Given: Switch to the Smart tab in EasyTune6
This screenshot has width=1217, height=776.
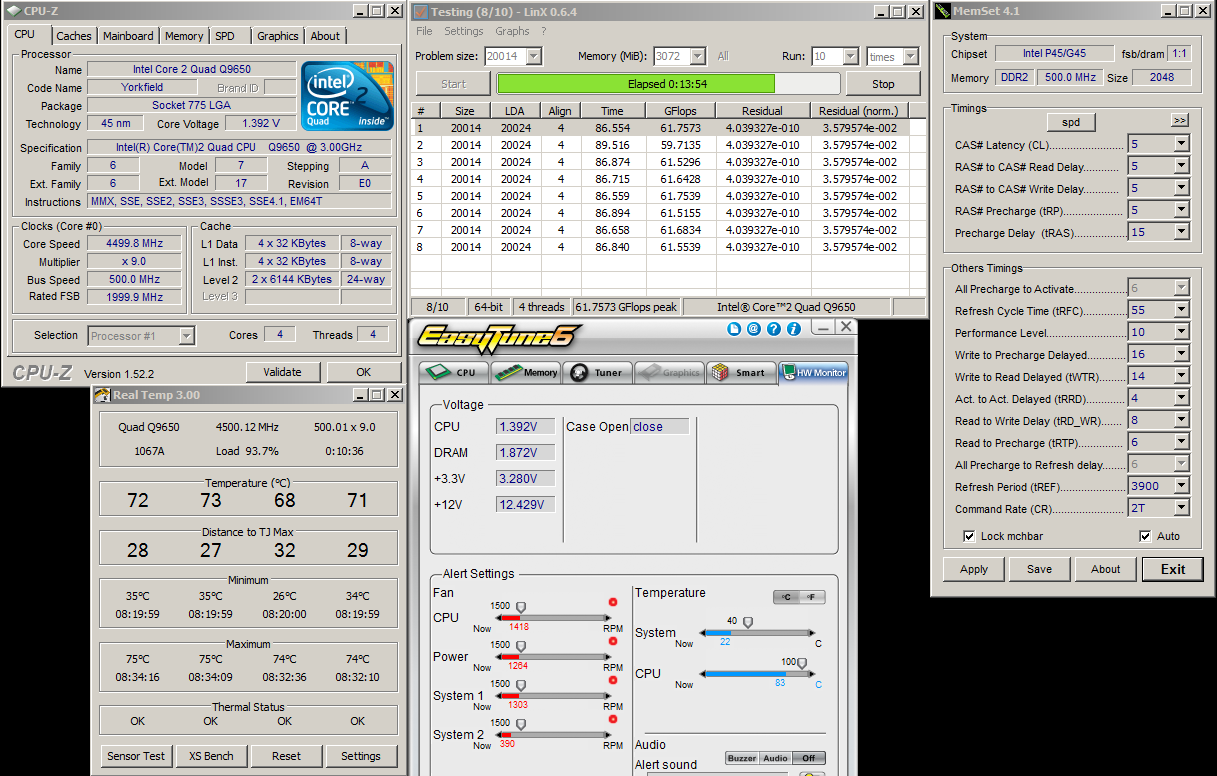Looking at the screenshot, I should pyautogui.click(x=739, y=372).
